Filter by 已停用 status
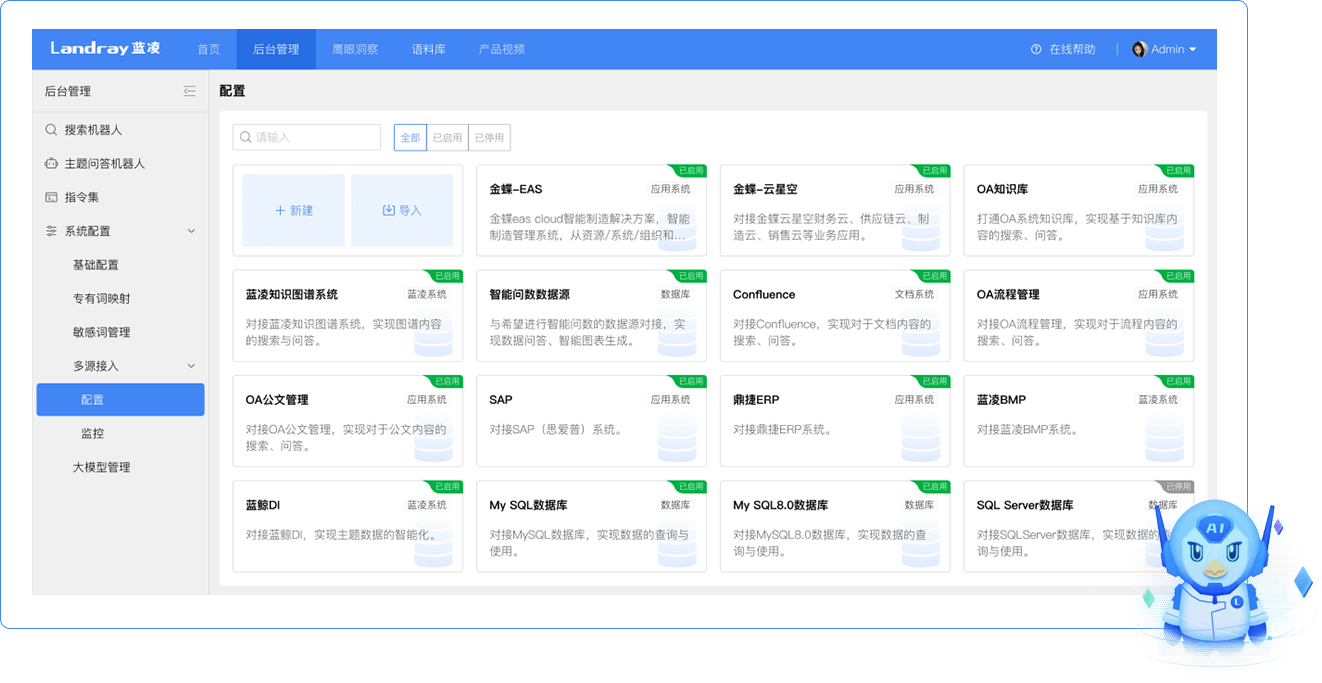This screenshot has width=1322, height=683. click(x=489, y=138)
